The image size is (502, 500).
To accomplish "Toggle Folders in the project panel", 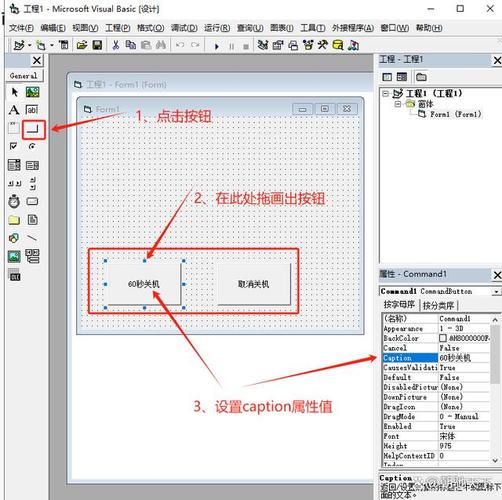I will coord(421,77).
